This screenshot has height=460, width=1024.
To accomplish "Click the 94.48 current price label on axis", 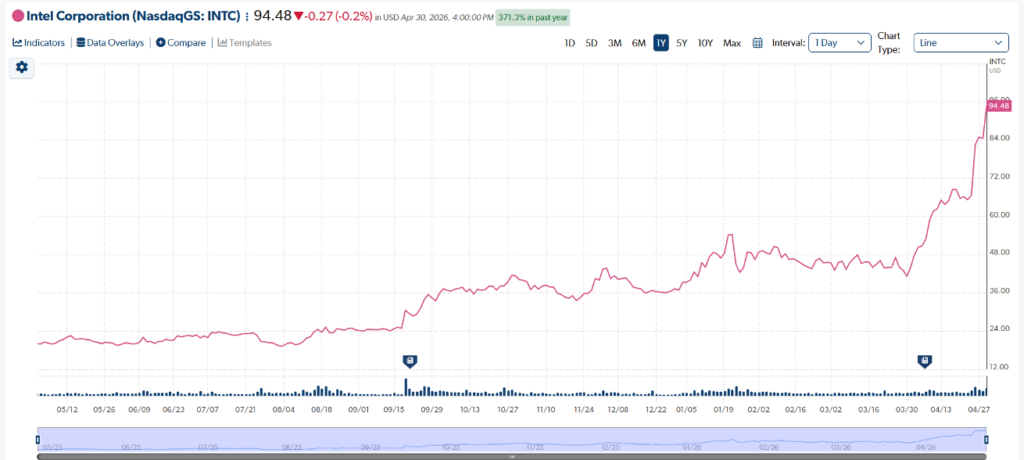I will tap(999, 106).
